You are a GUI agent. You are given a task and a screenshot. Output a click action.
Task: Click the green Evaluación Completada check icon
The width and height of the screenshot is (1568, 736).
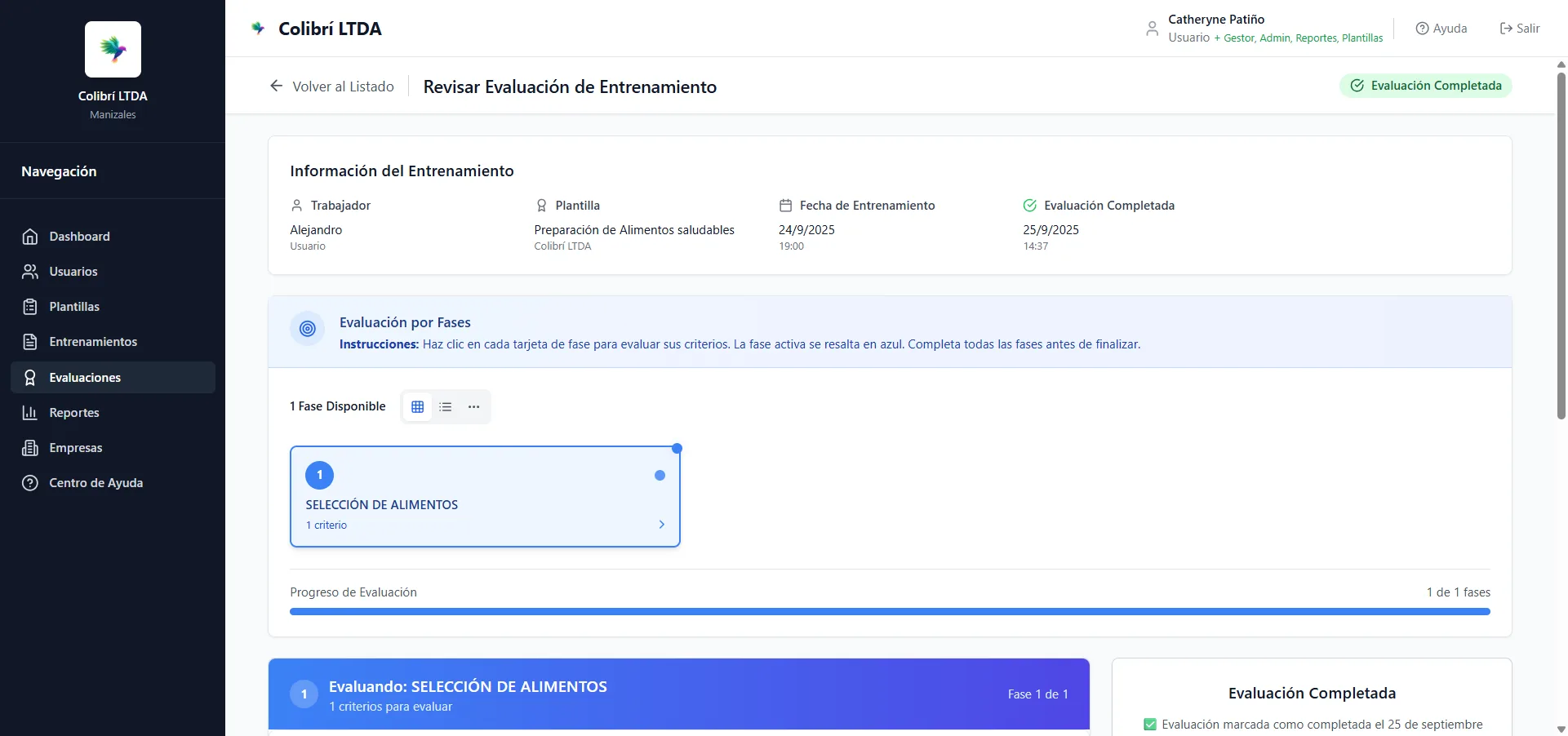pyautogui.click(x=1030, y=206)
